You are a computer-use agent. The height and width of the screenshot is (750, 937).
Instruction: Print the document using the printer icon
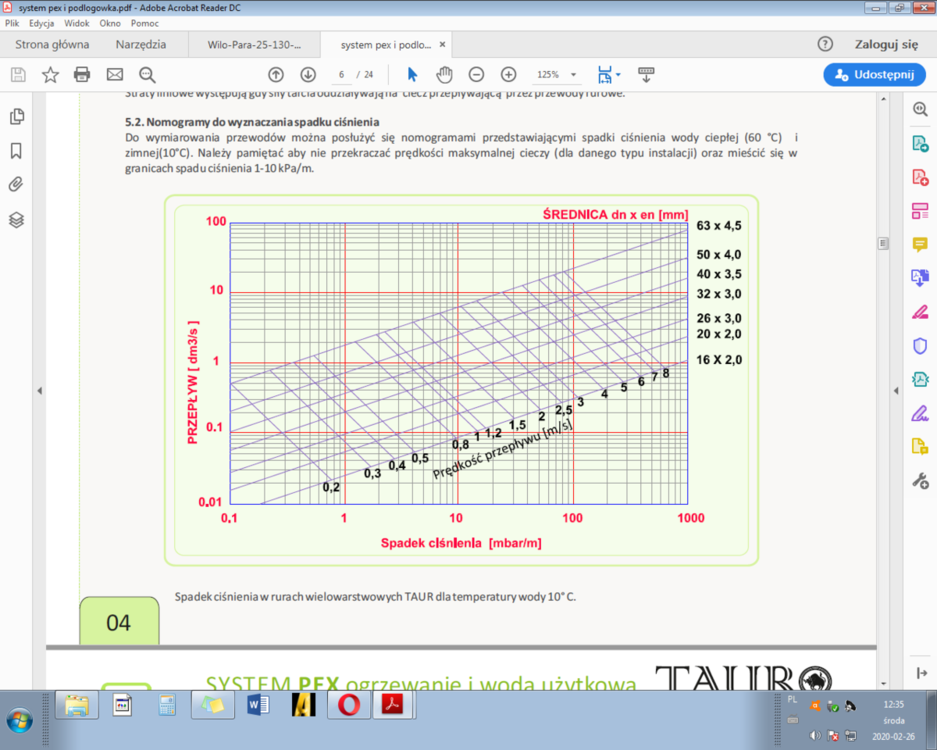pyautogui.click(x=82, y=75)
